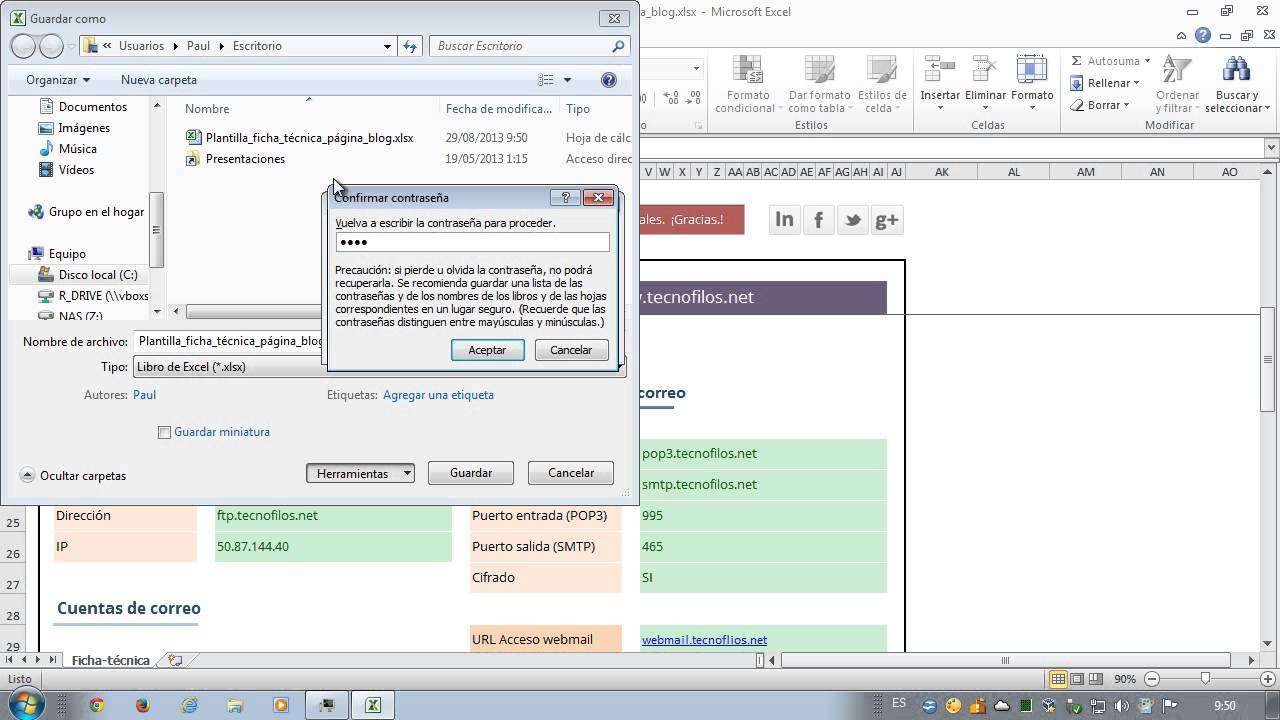The height and width of the screenshot is (720, 1280).
Task: Open the webmail.tecnoflios.net hyperlink
Action: click(x=704, y=640)
